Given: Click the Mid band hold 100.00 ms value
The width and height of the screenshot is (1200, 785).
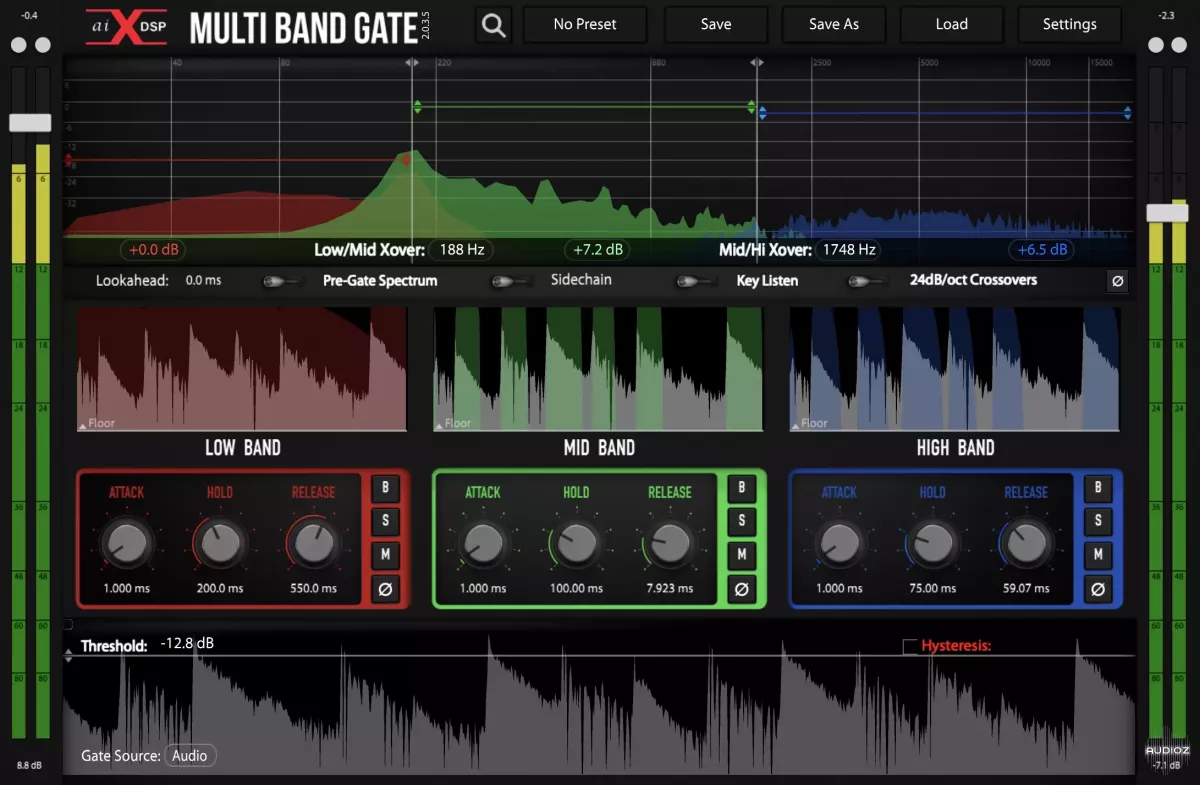Looking at the screenshot, I should (x=576, y=589).
